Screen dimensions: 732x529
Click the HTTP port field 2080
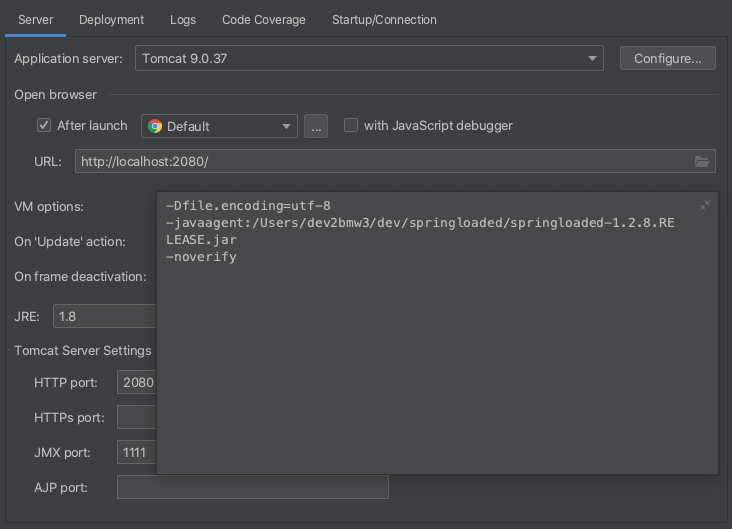coord(137,382)
